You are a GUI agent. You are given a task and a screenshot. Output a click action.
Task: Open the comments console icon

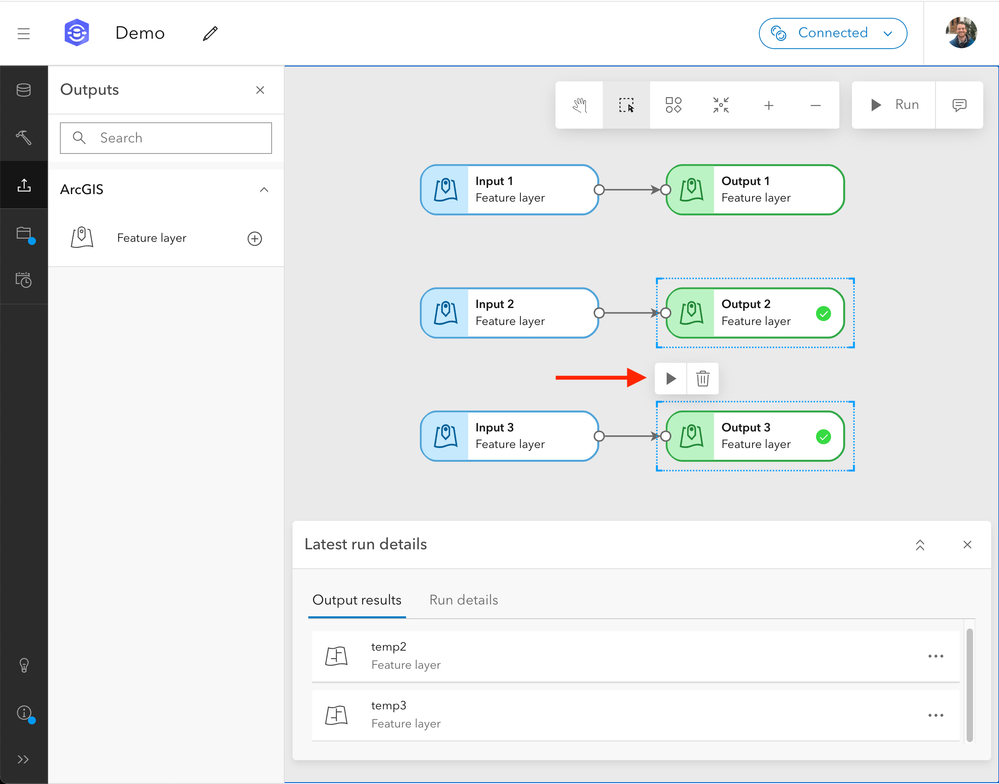(x=959, y=105)
